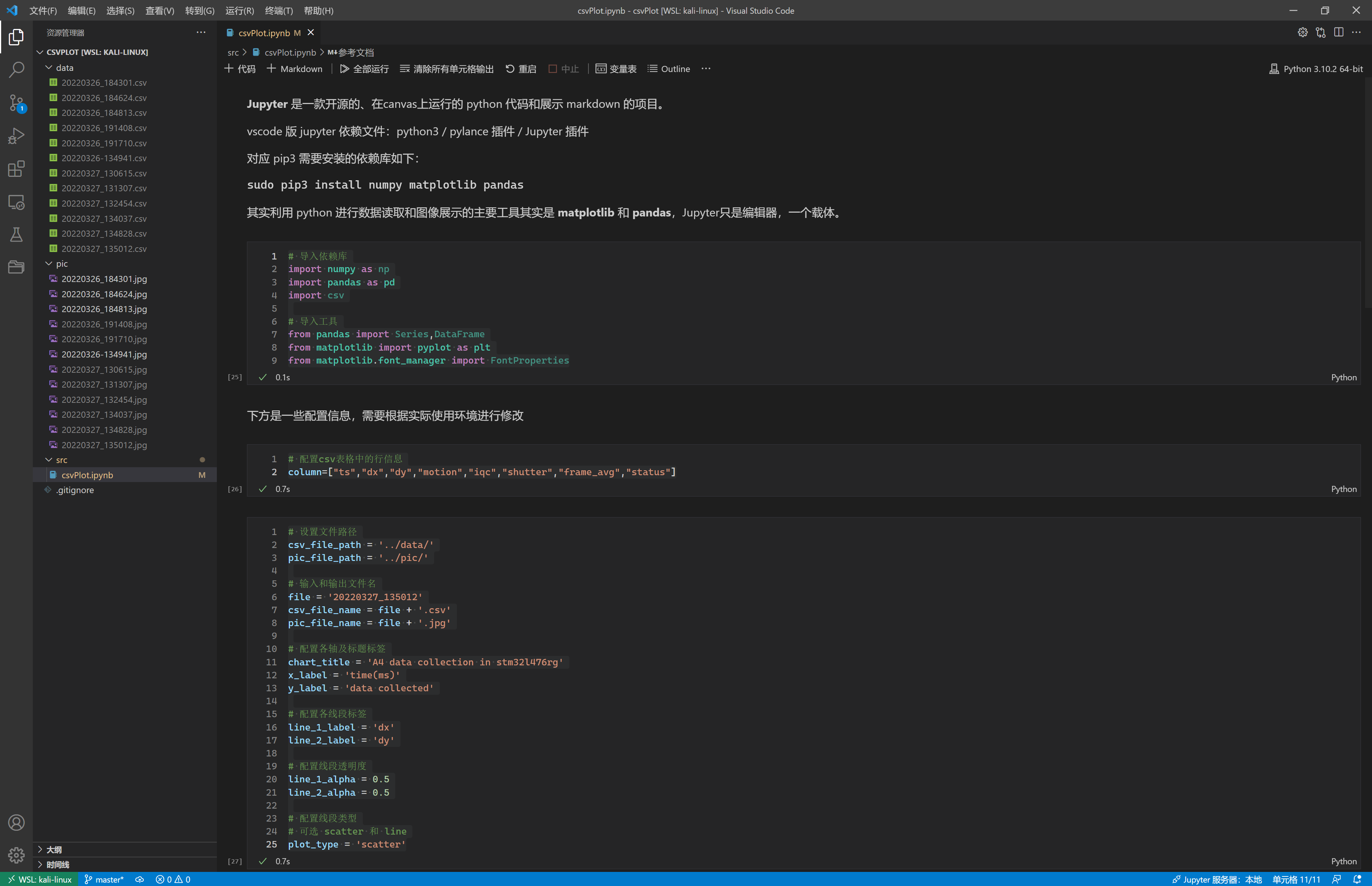This screenshot has height=886, width=1372.
Task: Click the synchronize changes cloud icon
Action: [x=139, y=879]
